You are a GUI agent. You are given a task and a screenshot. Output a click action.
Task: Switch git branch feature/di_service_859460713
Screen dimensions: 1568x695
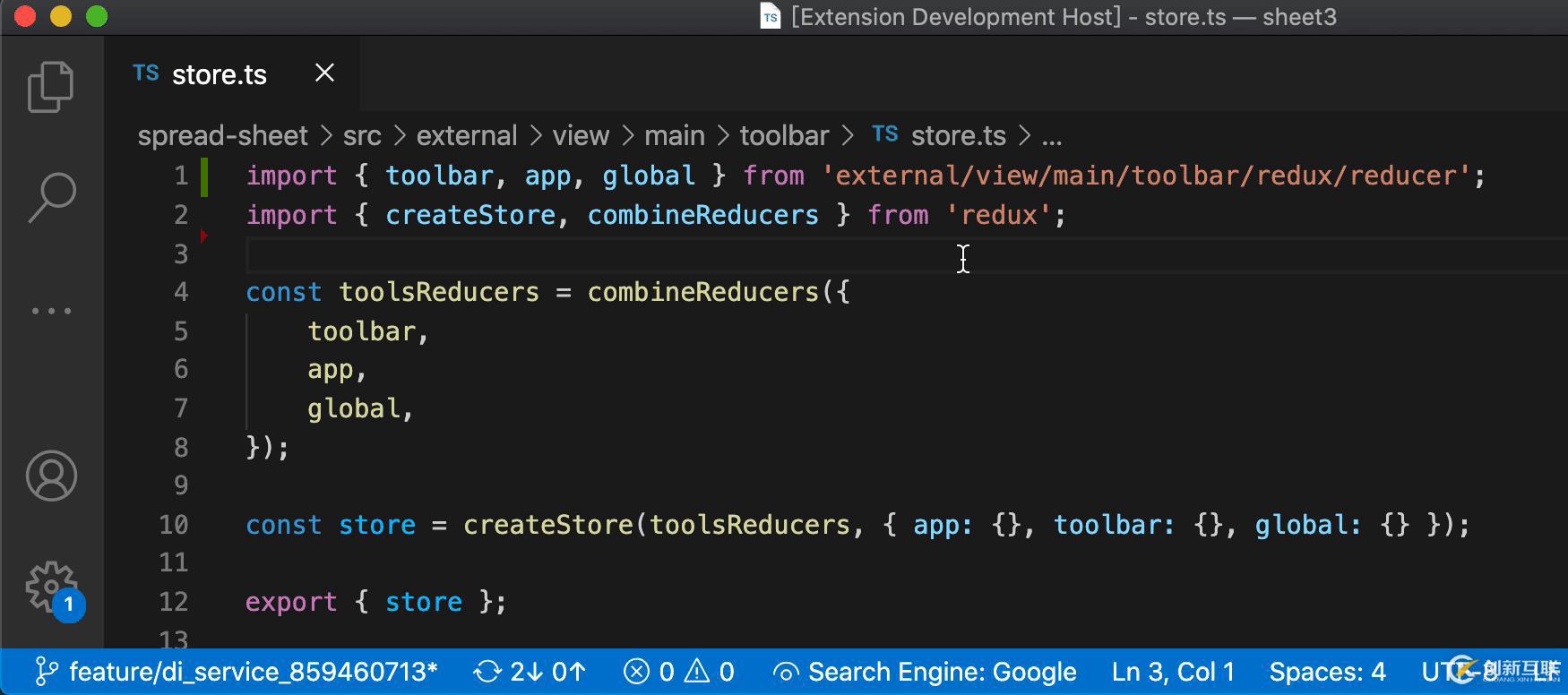coord(237,672)
